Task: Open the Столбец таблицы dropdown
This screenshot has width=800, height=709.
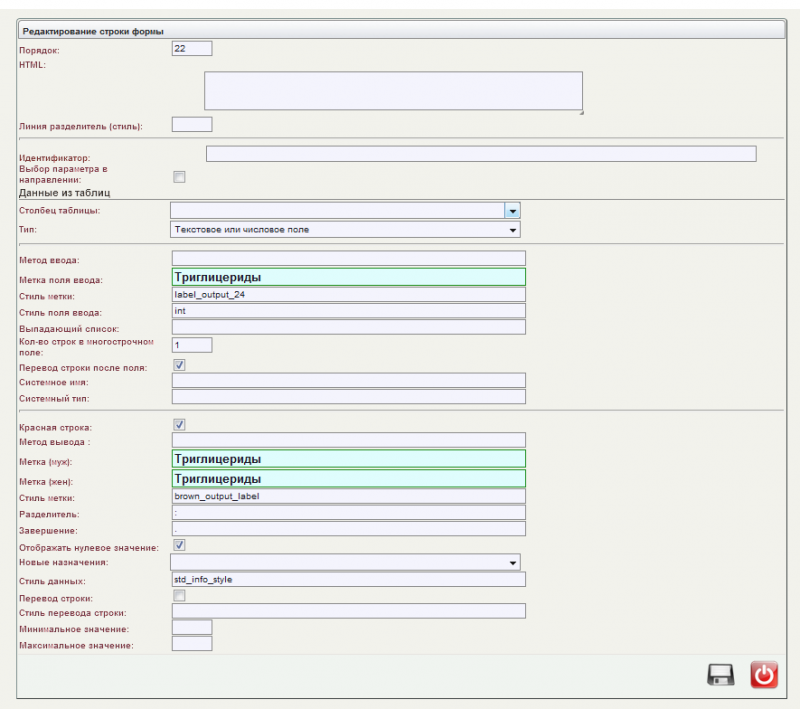Action: coord(513,210)
